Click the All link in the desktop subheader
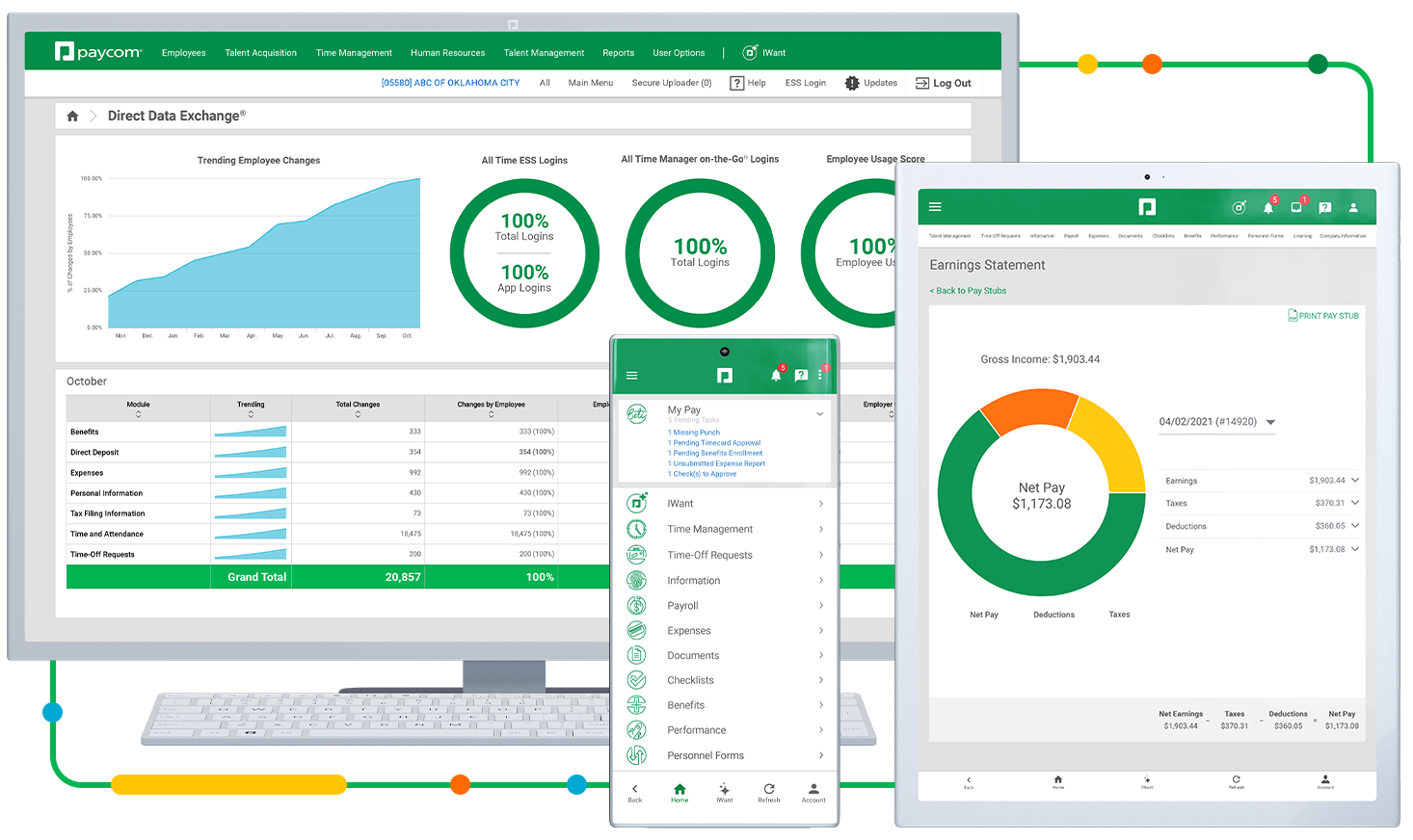1413x840 pixels. point(545,83)
